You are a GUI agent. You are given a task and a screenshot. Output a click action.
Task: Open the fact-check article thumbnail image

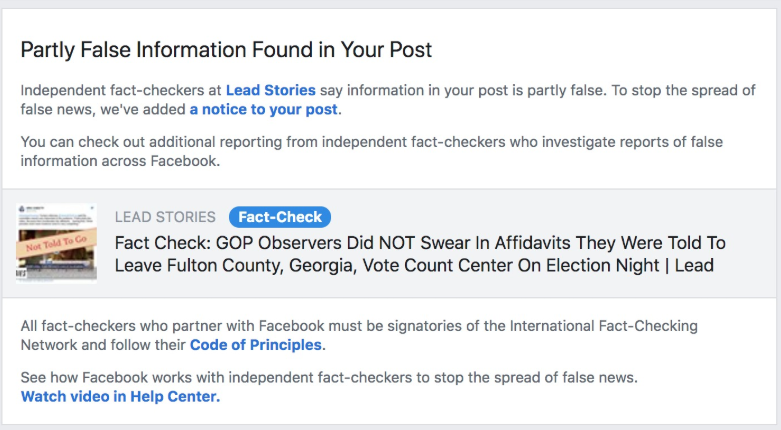pyautogui.click(x=56, y=243)
